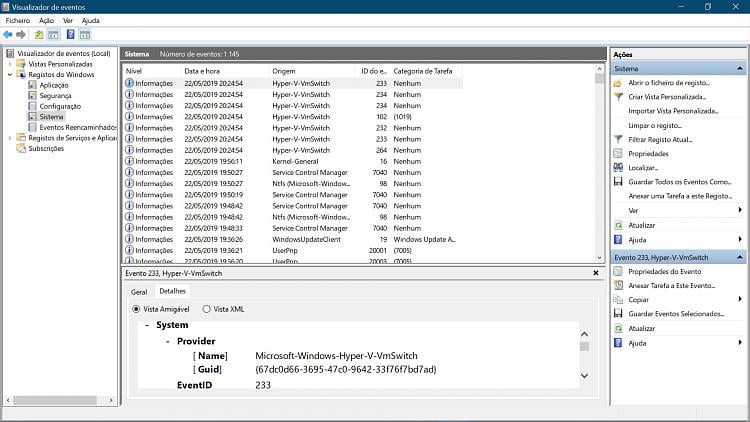
Task: Switch to the Detalhes tab
Action: pyautogui.click(x=172, y=291)
